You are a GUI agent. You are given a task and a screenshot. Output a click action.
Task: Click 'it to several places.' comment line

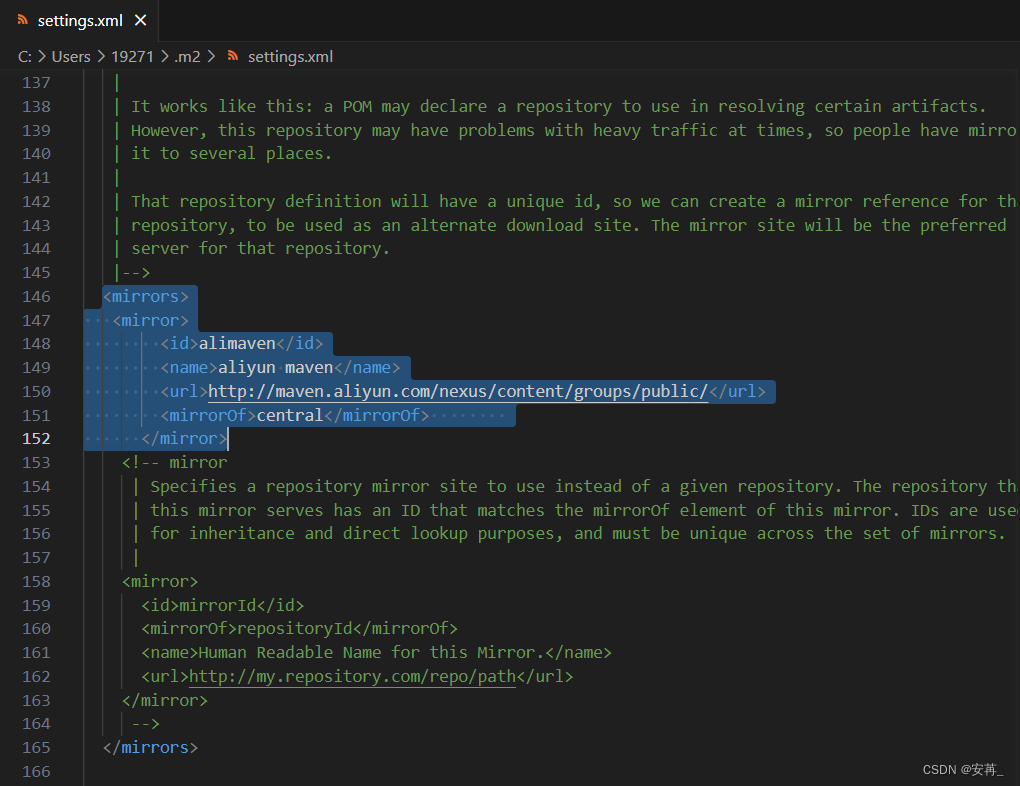pos(232,154)
